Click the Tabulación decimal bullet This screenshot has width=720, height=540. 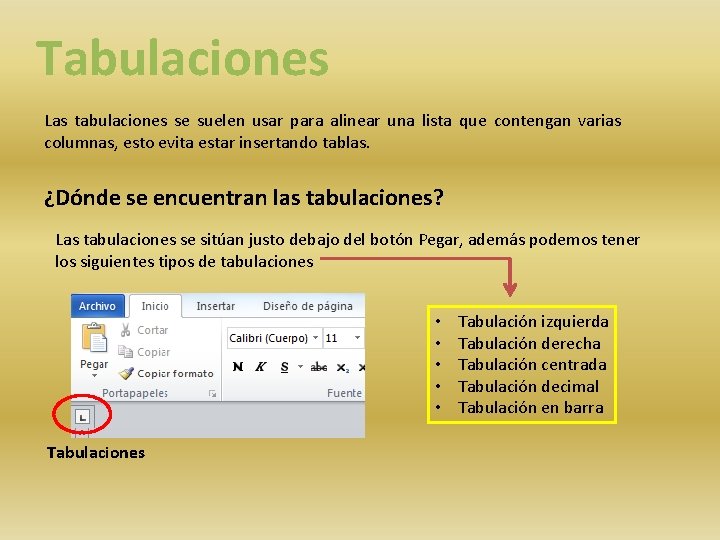(x=529, y=387)
